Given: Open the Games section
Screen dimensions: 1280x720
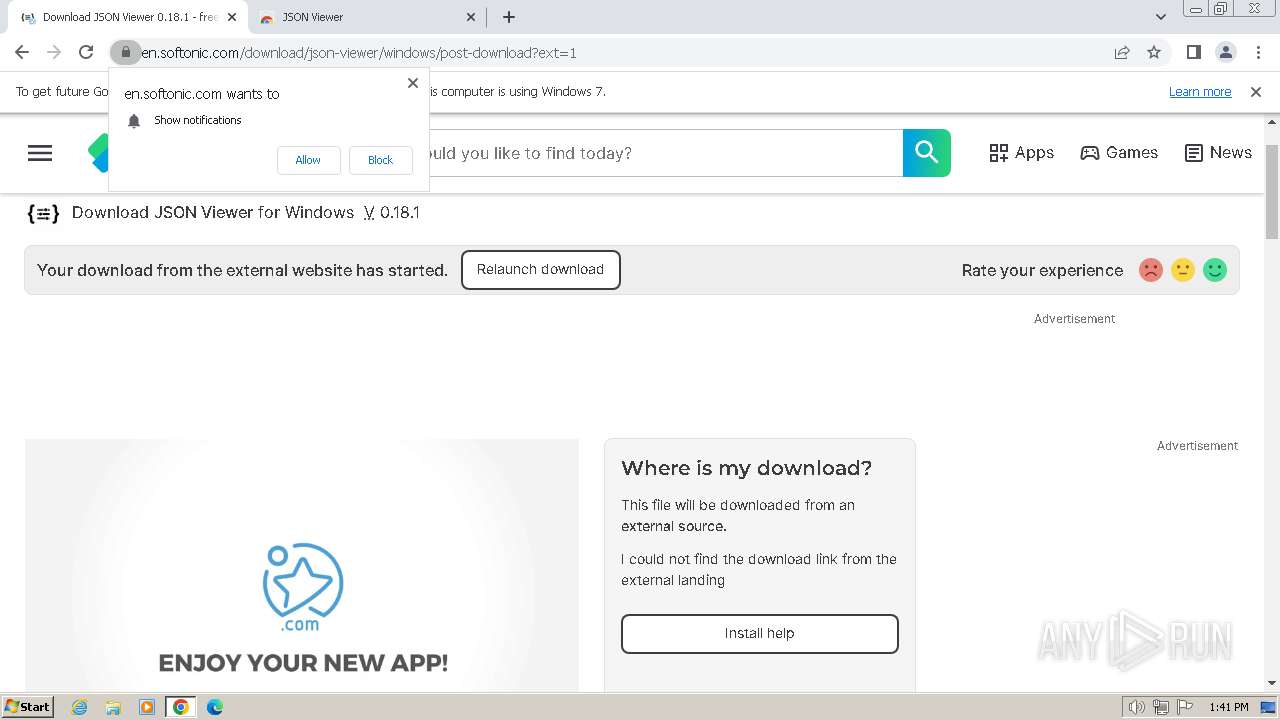Looking at the screenshot, I should [x=1119, y=153].
